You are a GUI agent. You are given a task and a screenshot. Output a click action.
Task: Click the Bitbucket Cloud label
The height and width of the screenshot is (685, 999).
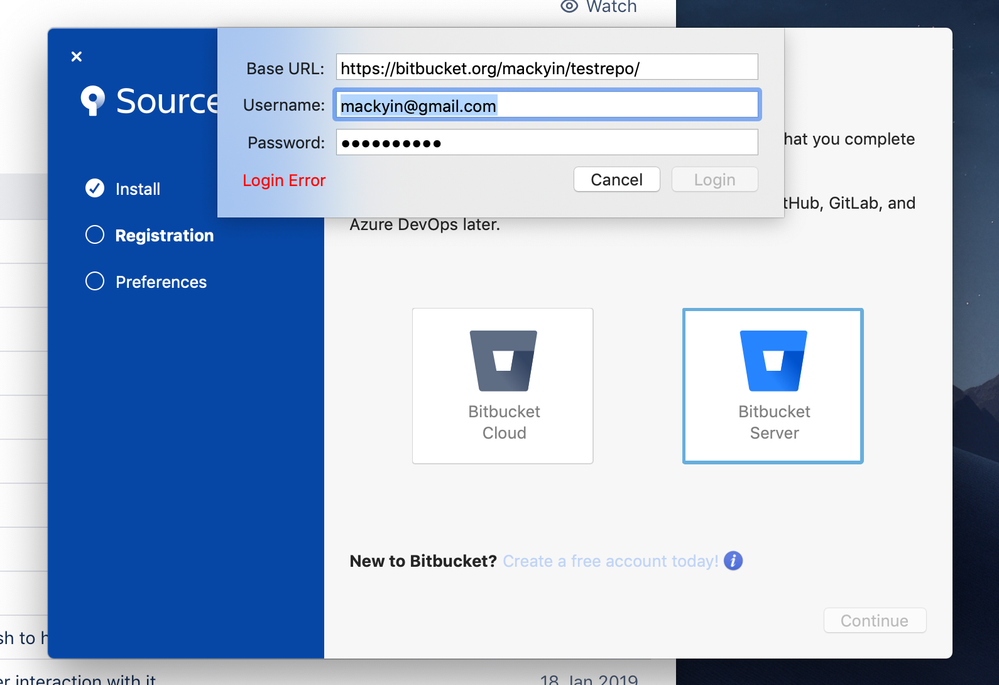click(x=504, y=422)
